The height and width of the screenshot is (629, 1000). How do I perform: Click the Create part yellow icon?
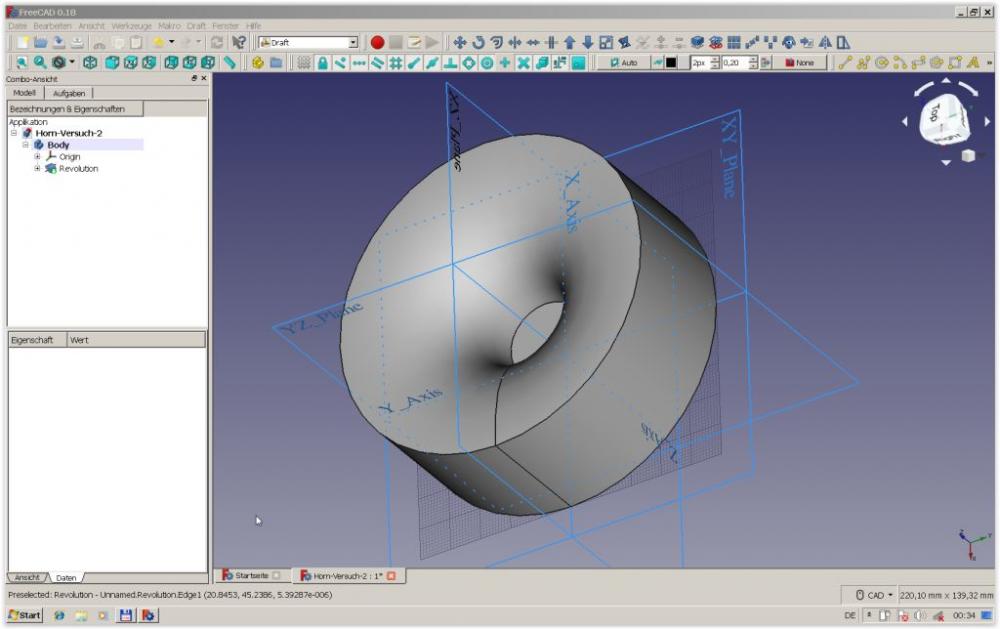pyautogui.click(x=258, y=63)
